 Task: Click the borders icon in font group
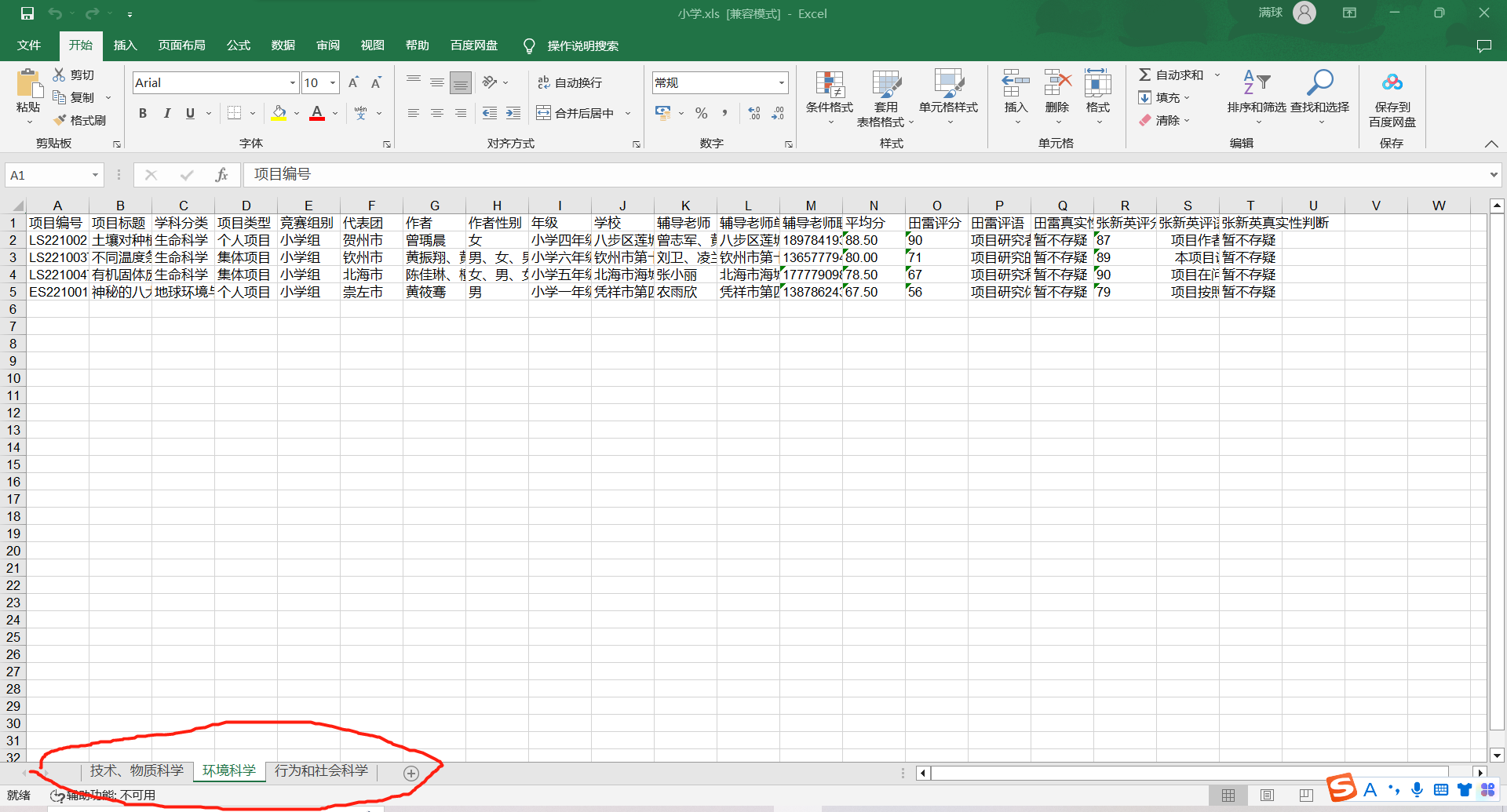coord(234,113)
